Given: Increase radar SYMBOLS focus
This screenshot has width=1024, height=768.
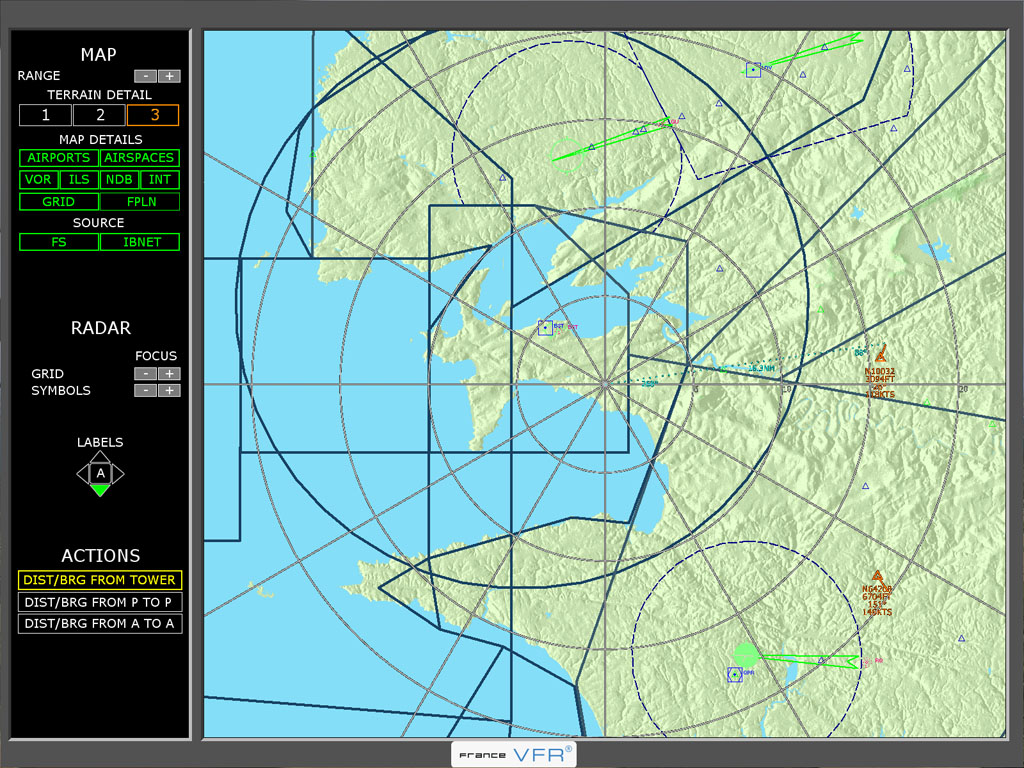Looking at the screenshot, I should pyautogui.click(x=169, y=391).
